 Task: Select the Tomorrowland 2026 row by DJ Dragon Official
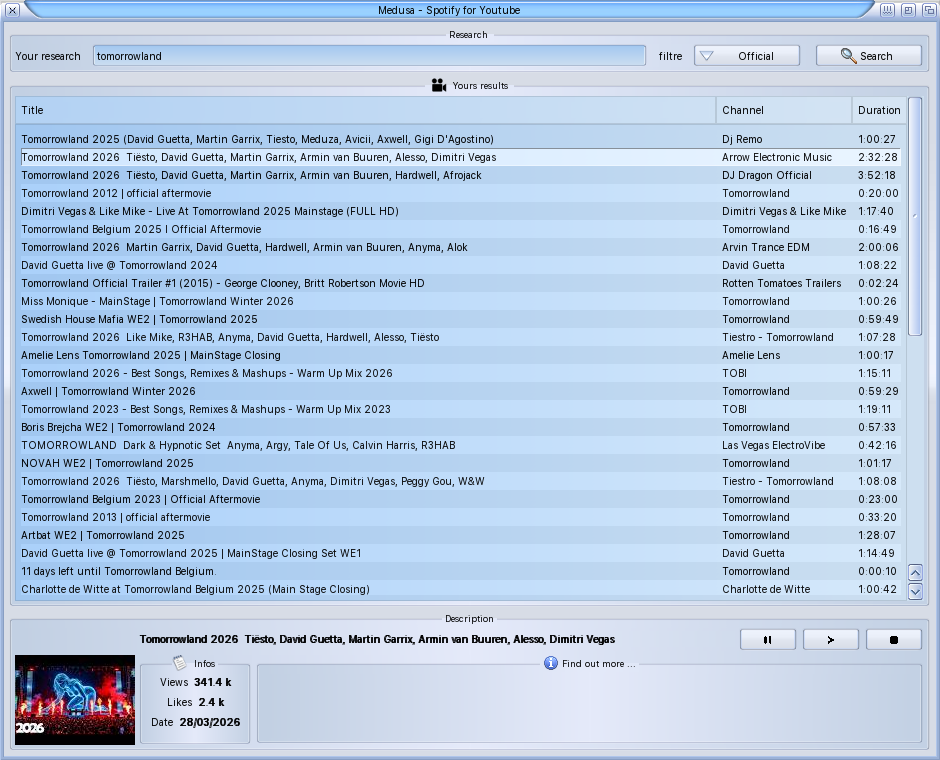(460, 175)
